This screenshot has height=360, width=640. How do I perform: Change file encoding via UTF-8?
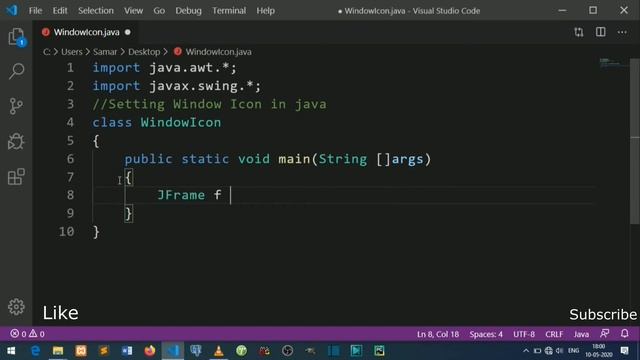point(524,334)
